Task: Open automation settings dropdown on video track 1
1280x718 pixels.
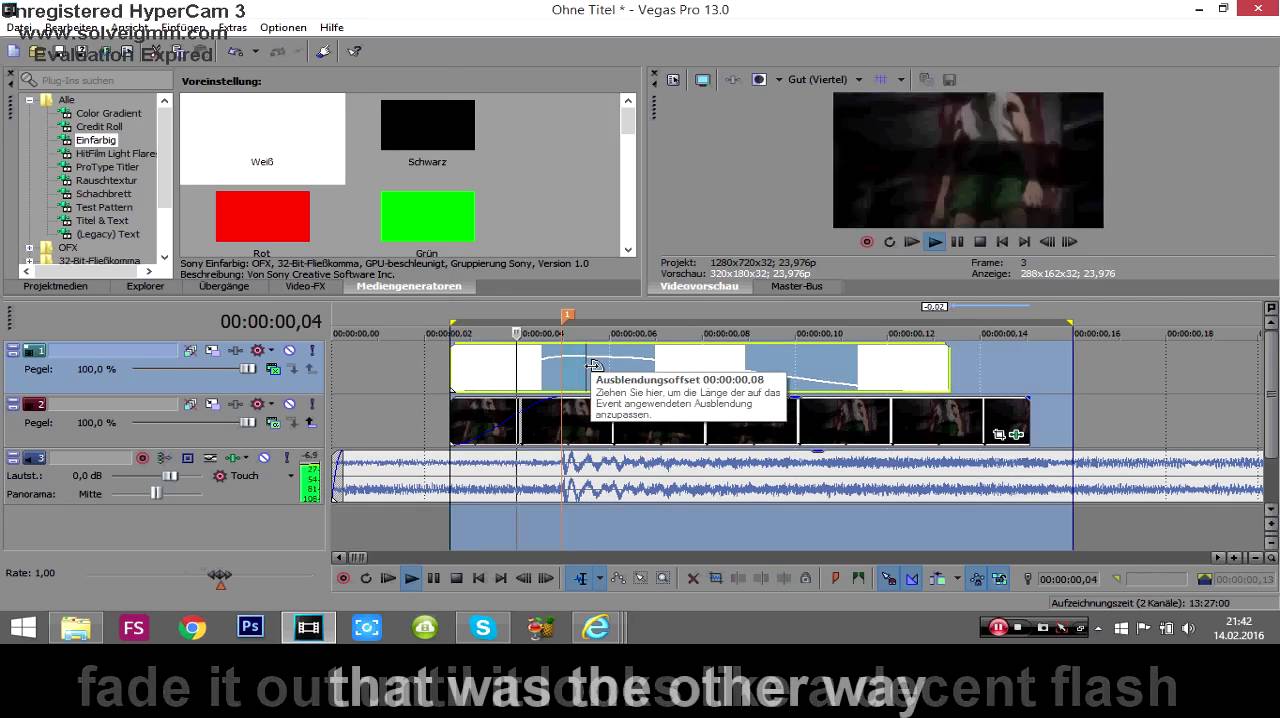Action: [271, 350]
